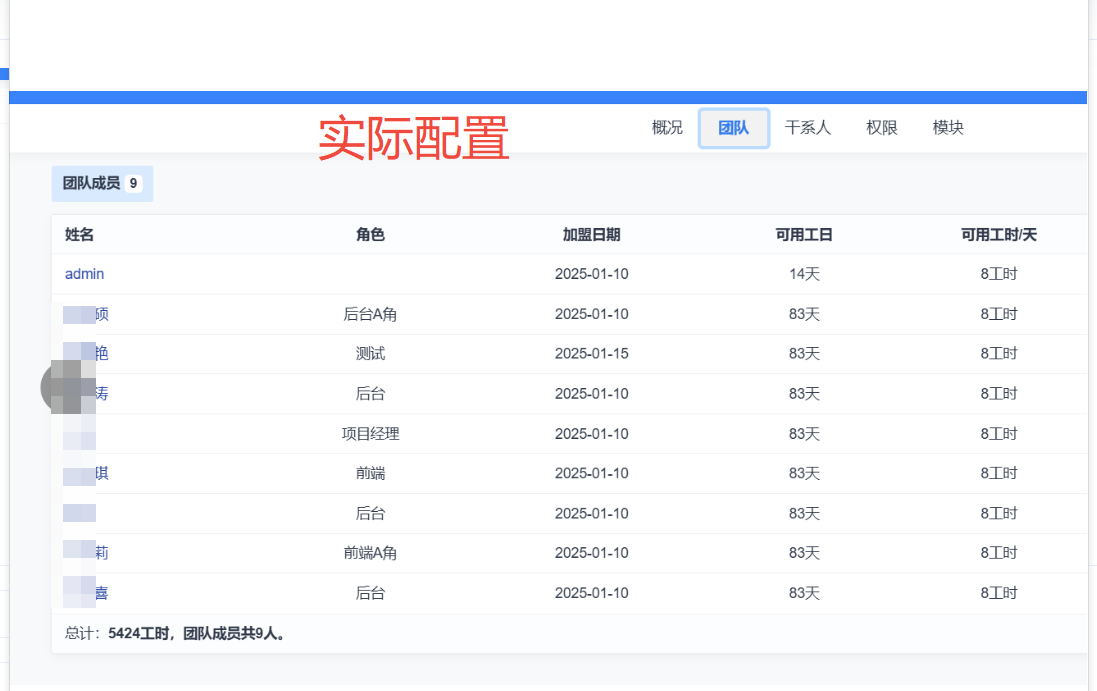Image resolution: width=1097 pixels, height=691 pixels.
Task: Click the 可用工时/天 column header
Action: click(999, 235)
